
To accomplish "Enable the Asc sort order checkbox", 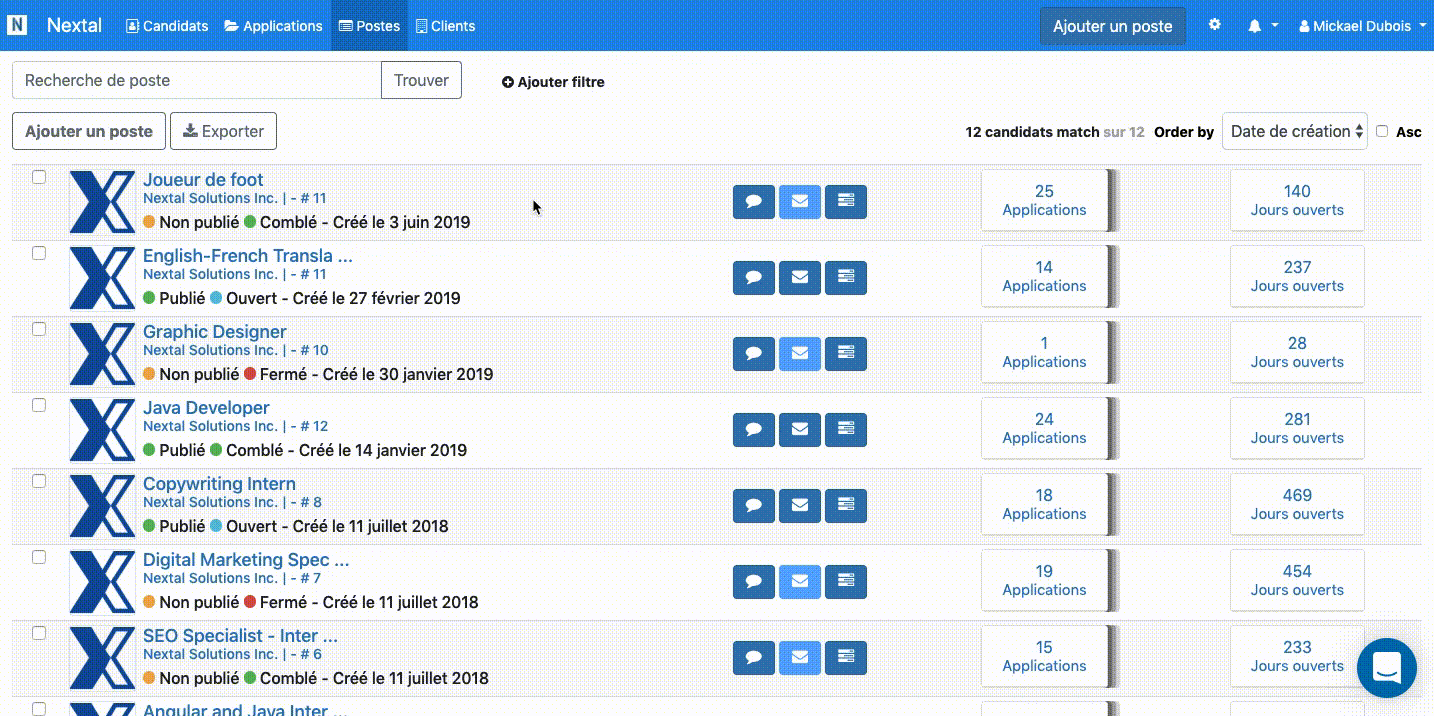I will pos(1382,131).
